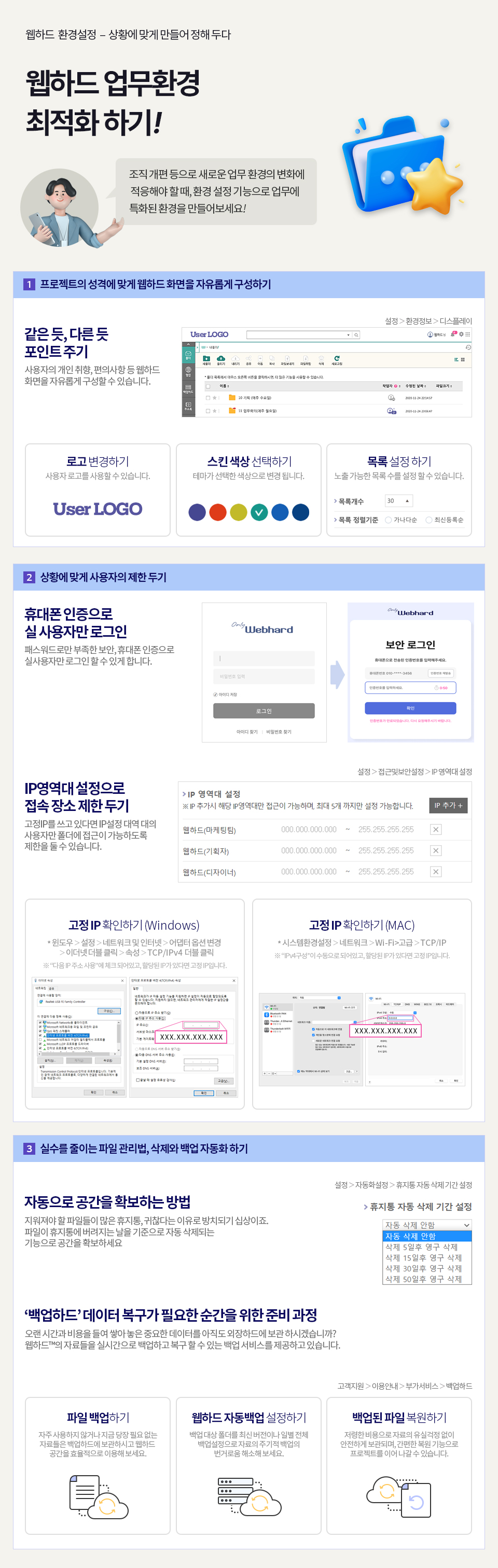The height and width of the screenshot is (1568, 498).
Task: Tick checkbox for folder 10 기획
Action: click(208, 398)
